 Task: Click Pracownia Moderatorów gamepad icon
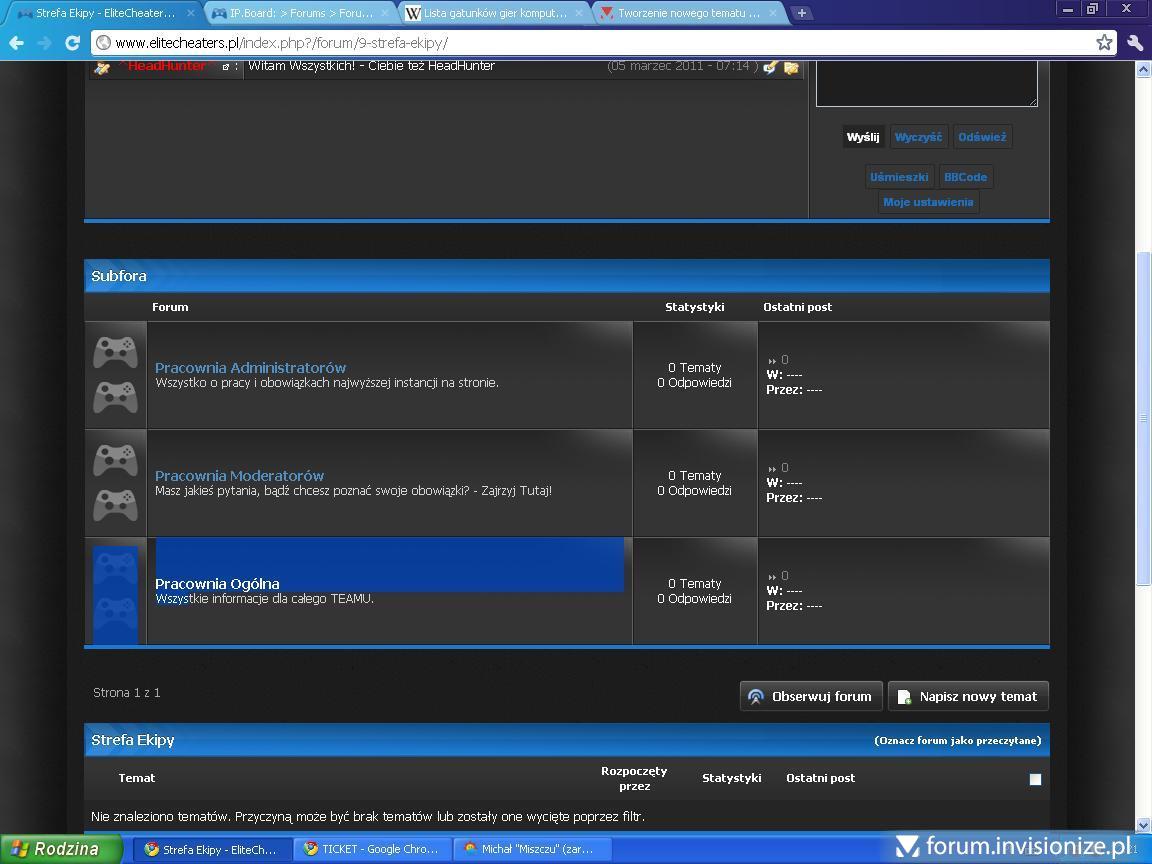coord(115,483)
